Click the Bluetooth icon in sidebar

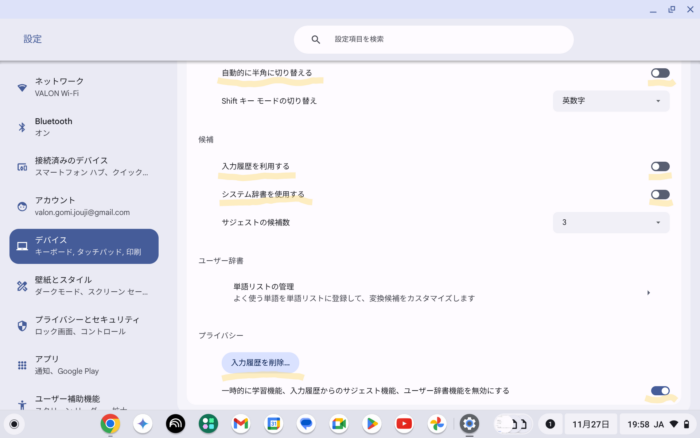22,127
